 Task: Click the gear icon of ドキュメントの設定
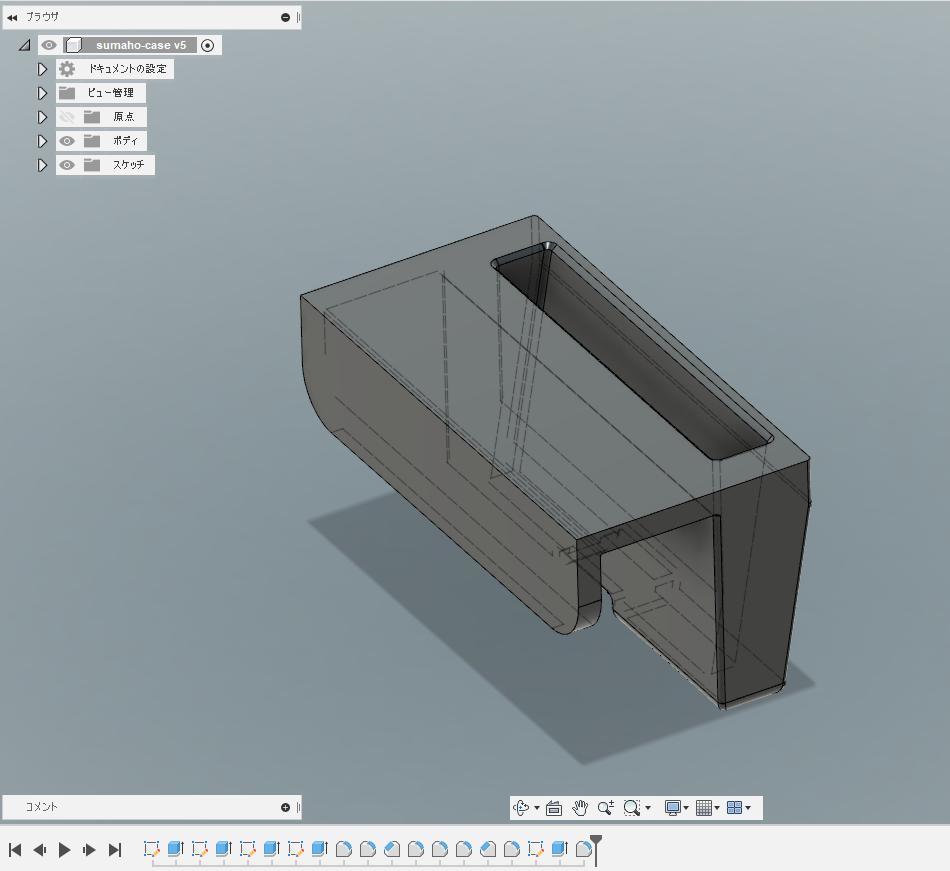(67, 69)
